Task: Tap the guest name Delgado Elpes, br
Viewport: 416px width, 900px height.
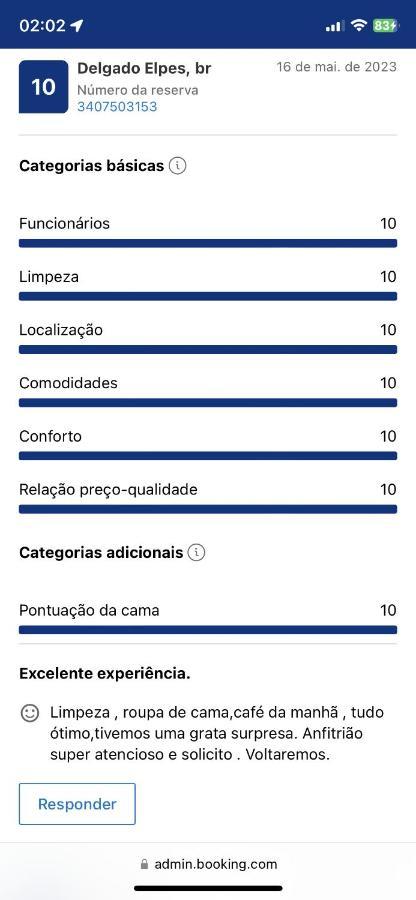Action: pos(144,68)
